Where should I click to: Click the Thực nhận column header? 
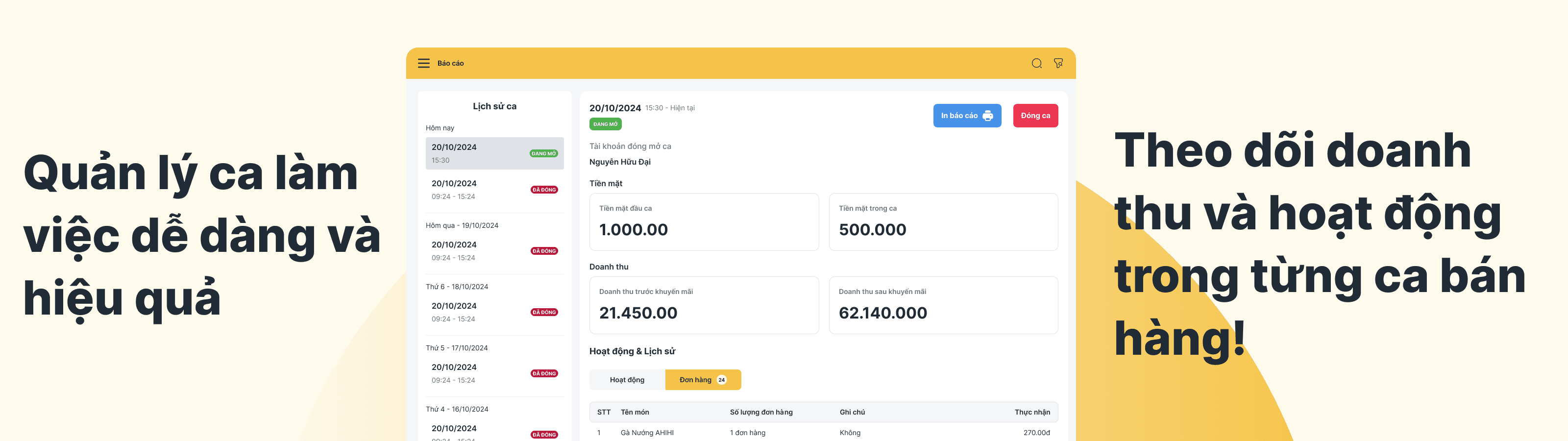1032,413
